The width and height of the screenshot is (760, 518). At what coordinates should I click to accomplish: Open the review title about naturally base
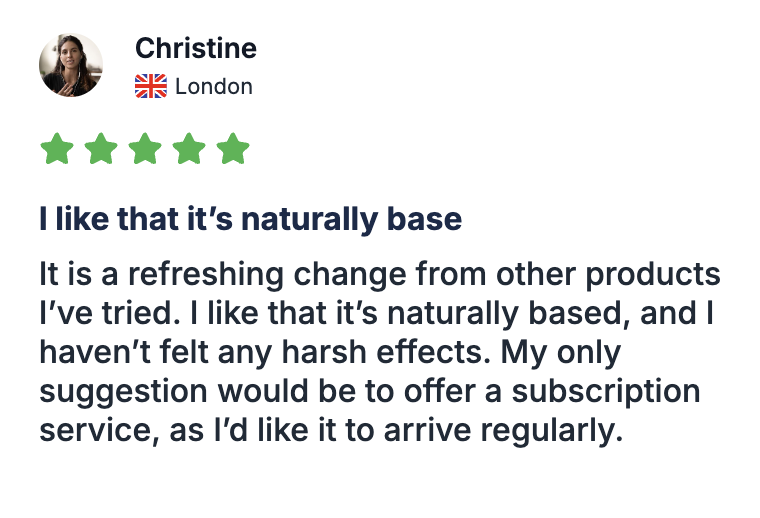(250, 219)
